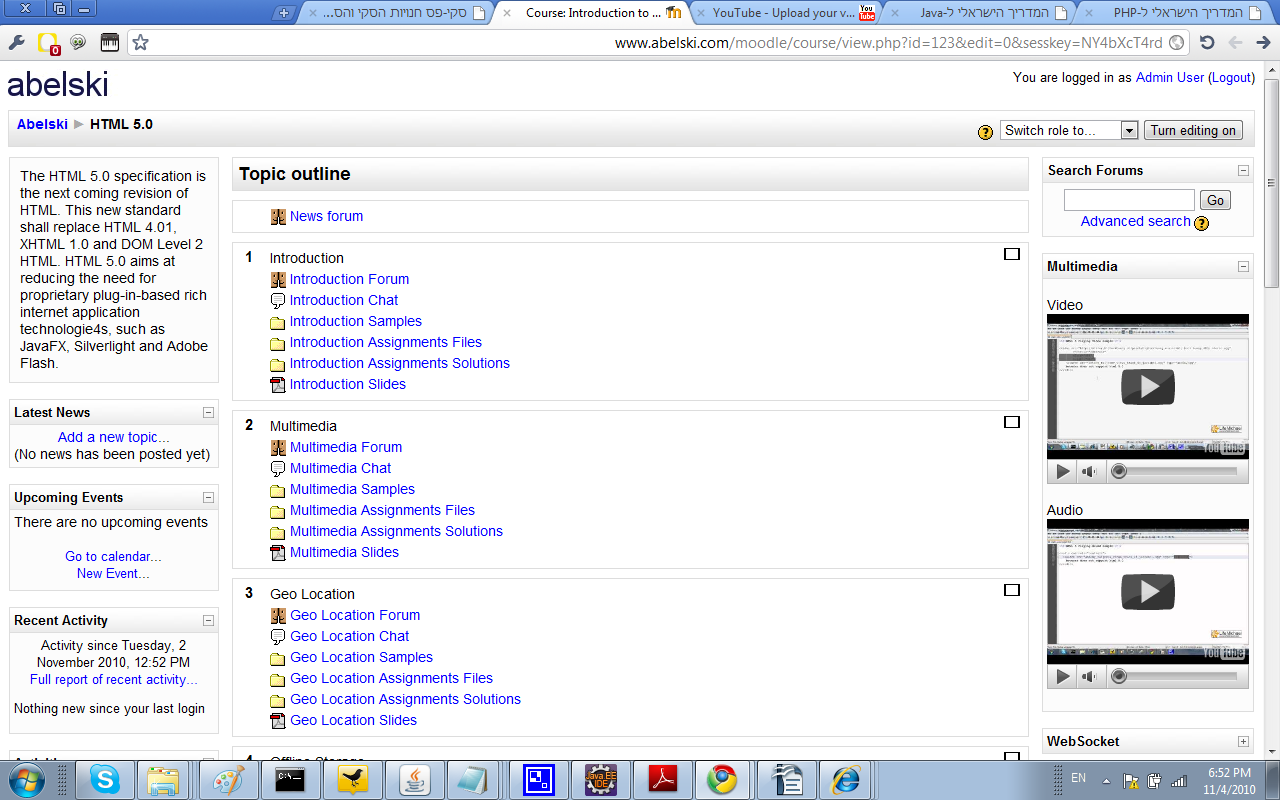Open the Advanced search link

coord(1136,221)
